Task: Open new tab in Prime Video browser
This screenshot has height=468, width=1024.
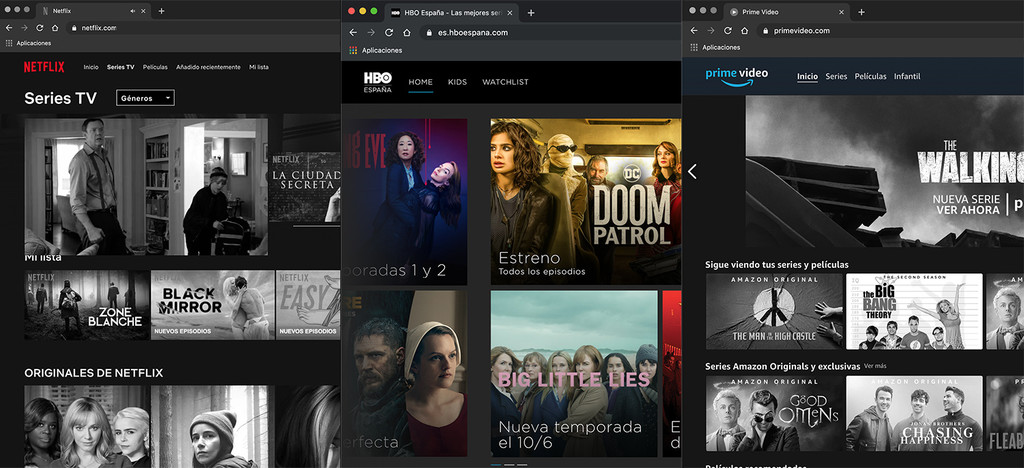Action: pyautogui.click(x=861, y=12)
